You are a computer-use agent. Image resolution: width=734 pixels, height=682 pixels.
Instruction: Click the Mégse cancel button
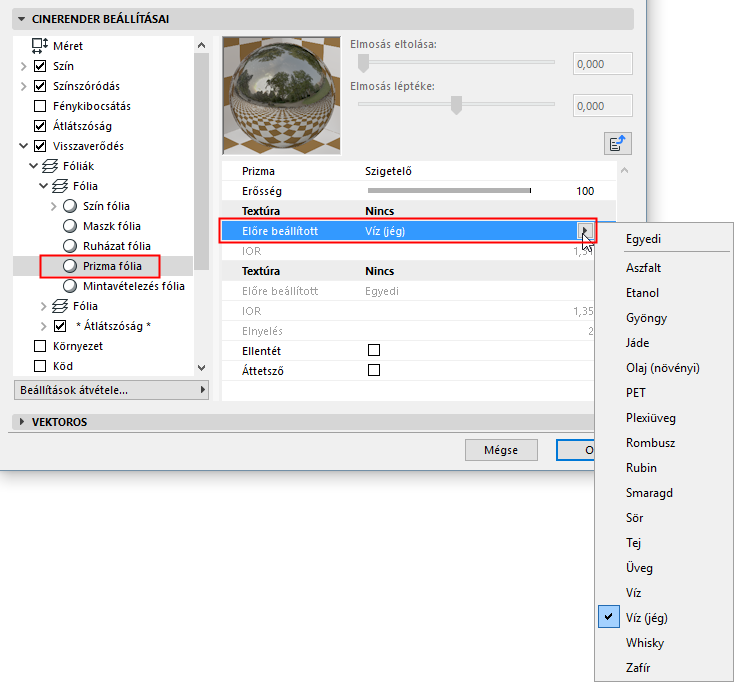(501, 450)
